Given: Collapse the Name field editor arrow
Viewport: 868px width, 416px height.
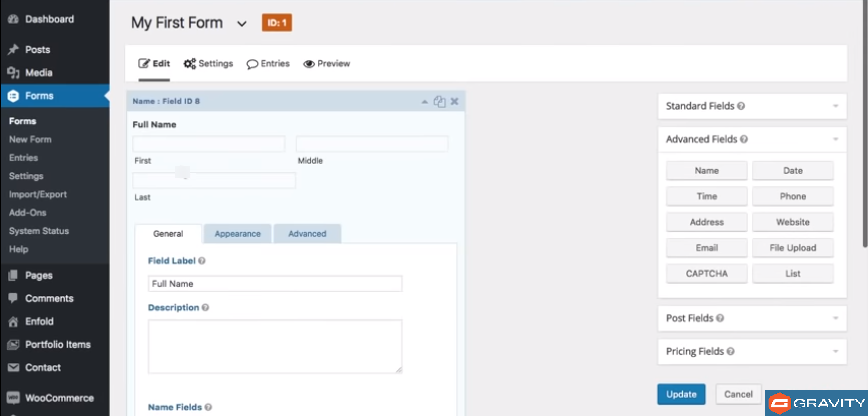Looking at the screenshot, I should tap(425, 101).
